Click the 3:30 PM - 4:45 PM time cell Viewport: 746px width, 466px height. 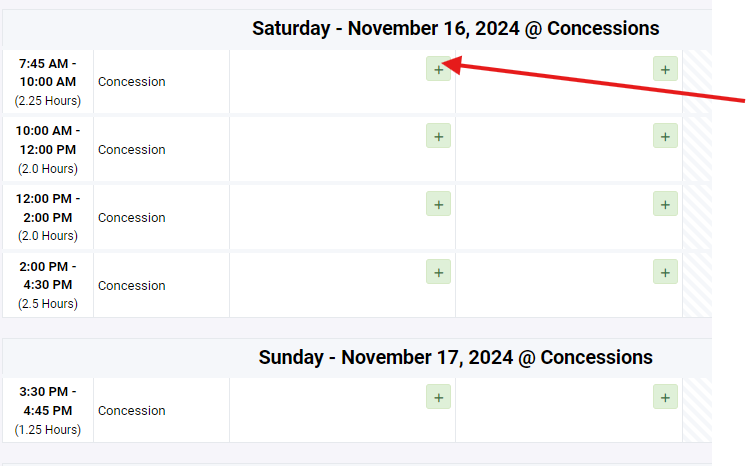coord(48,410)
